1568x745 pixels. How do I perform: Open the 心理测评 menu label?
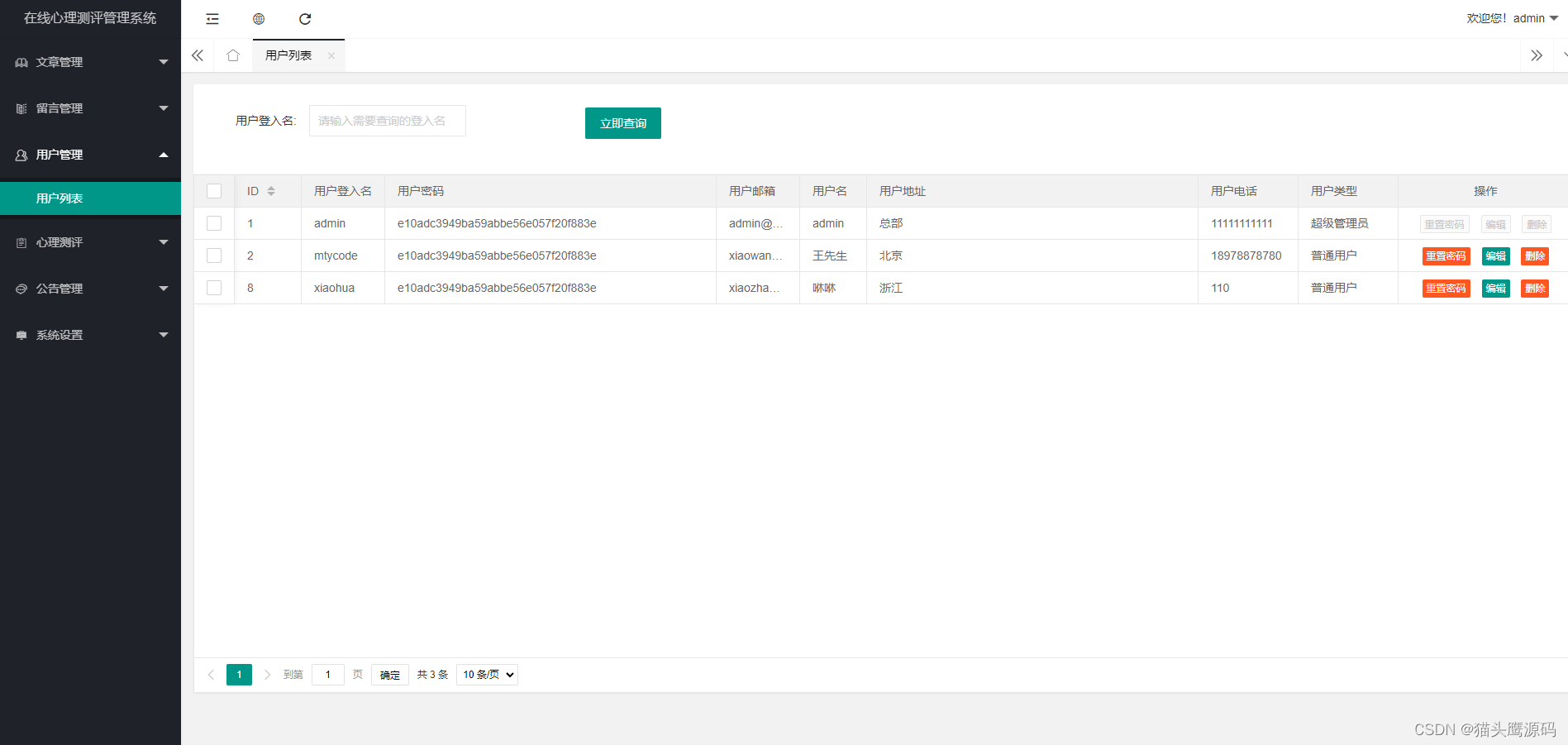point(60,242)
